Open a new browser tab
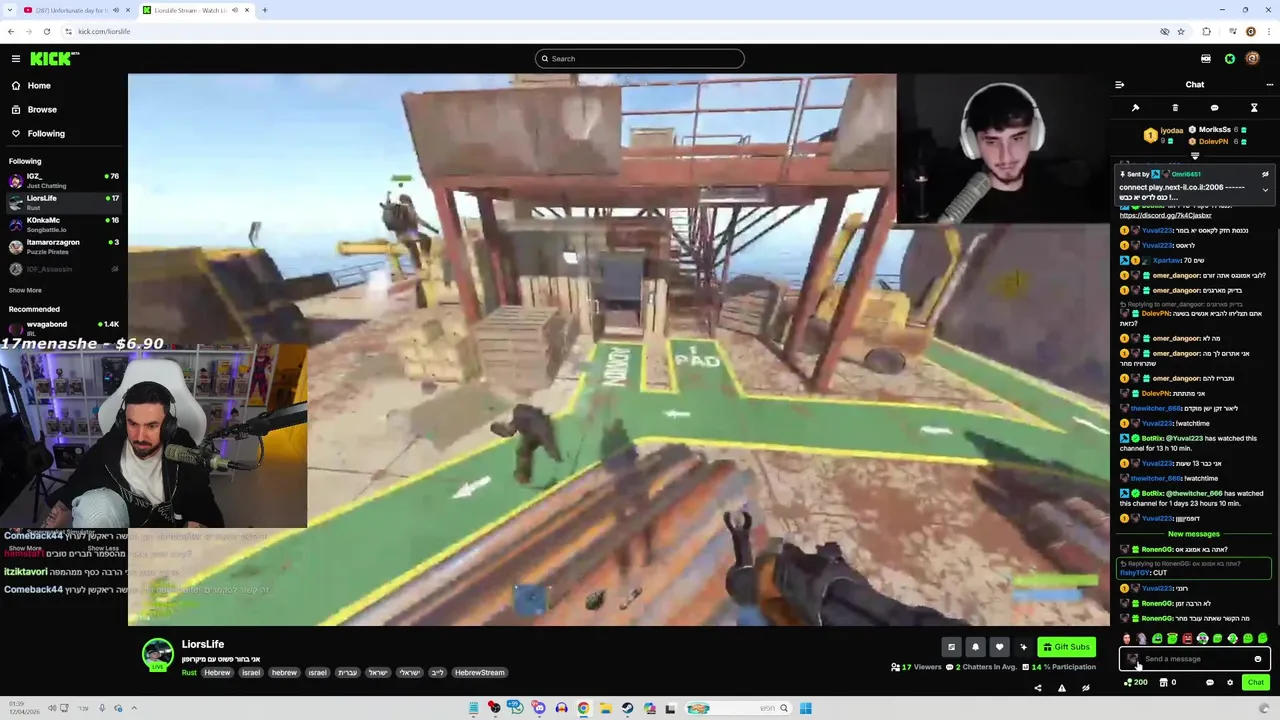The height and width of the screenshot is (720, 1280). [264, 10]
